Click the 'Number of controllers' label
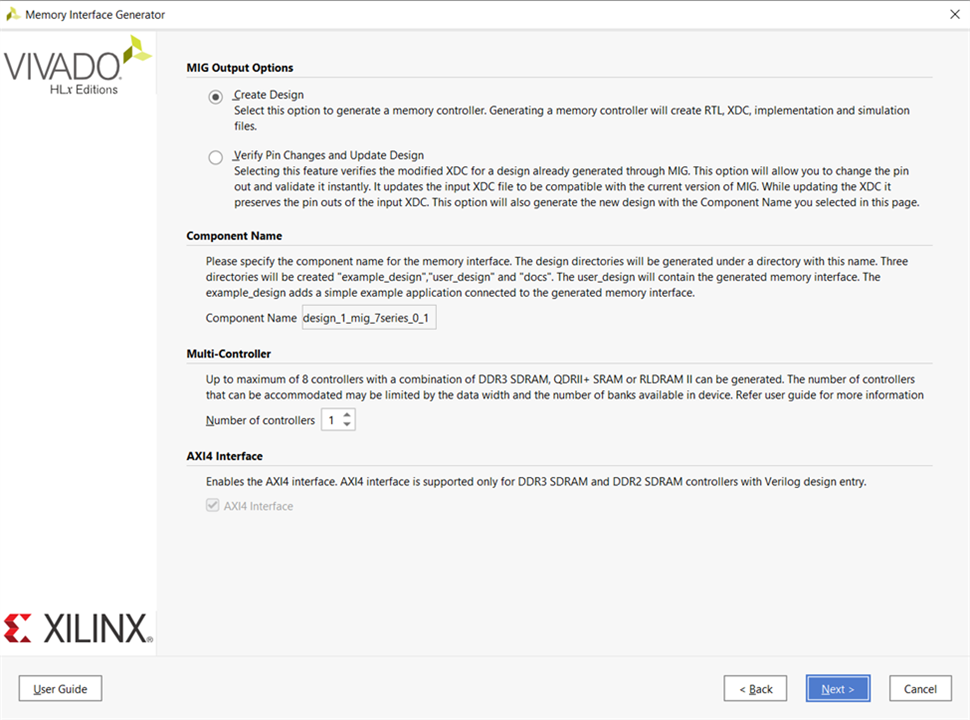This screenshot has width=970, height=720. [260, 420]
